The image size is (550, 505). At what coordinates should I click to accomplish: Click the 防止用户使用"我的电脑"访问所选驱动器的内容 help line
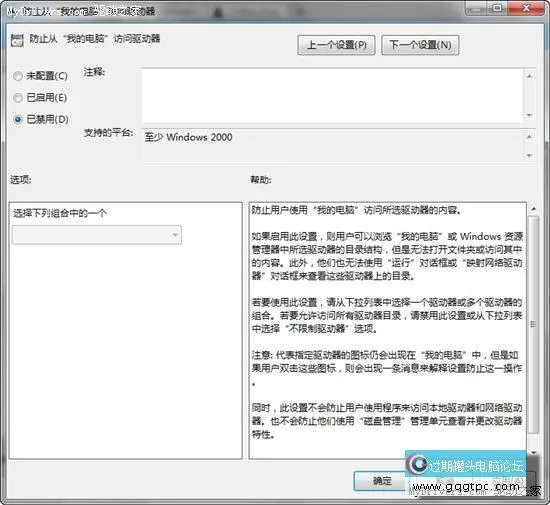356,210
